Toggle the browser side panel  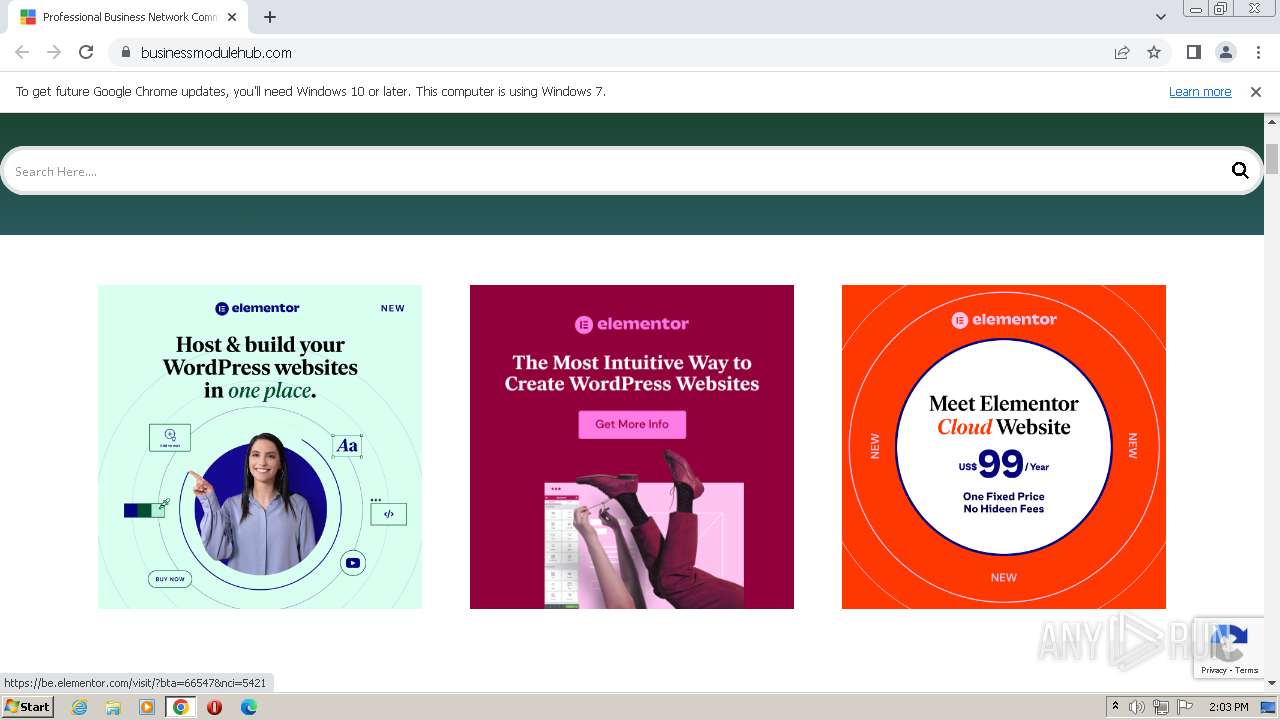pyautogui.click(x=1193, y=52)
